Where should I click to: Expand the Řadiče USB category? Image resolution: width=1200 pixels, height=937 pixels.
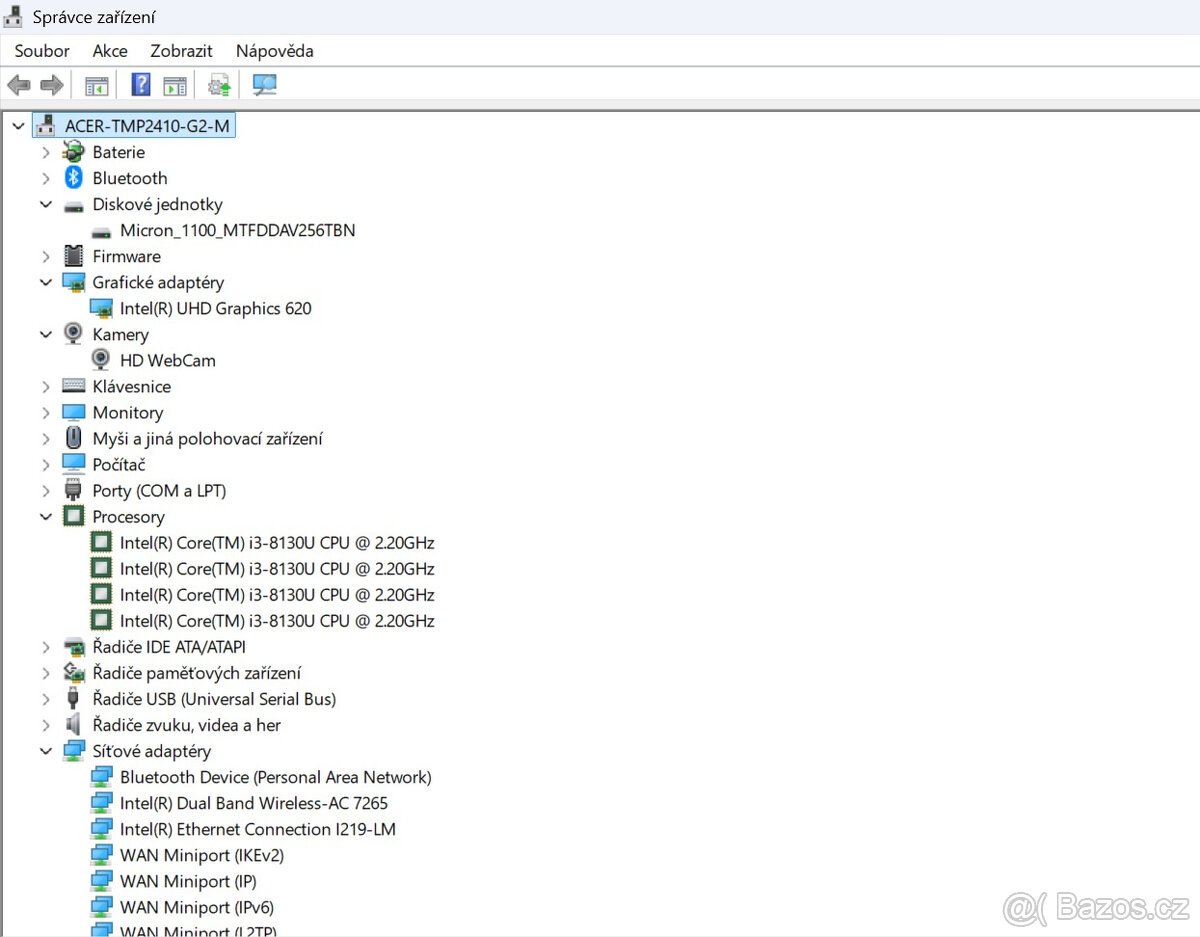pyautogui.click(x=45, y=698)
